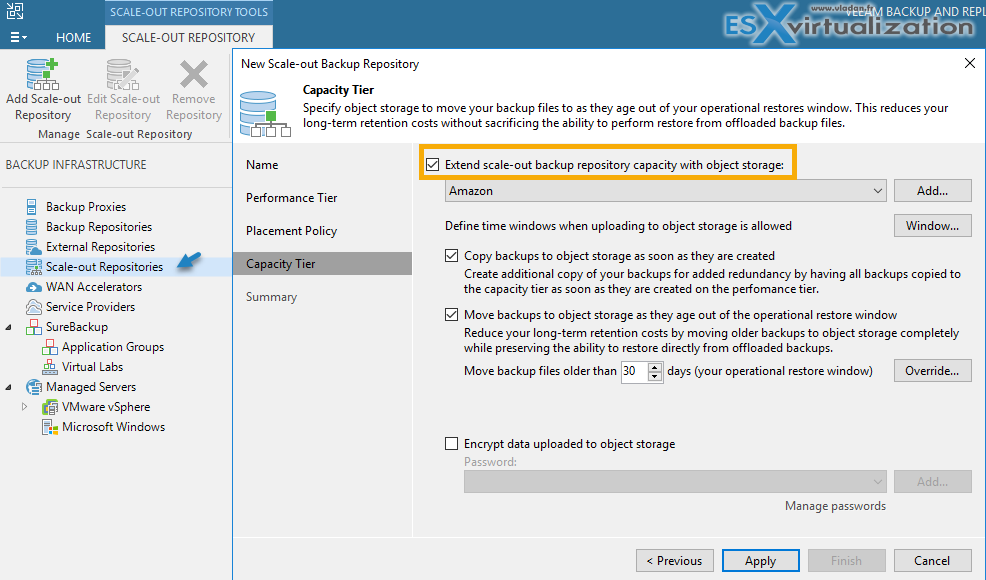Collapse the SureBackup tree node
This screenshot has height=580, width=986.
coord(8,328)
